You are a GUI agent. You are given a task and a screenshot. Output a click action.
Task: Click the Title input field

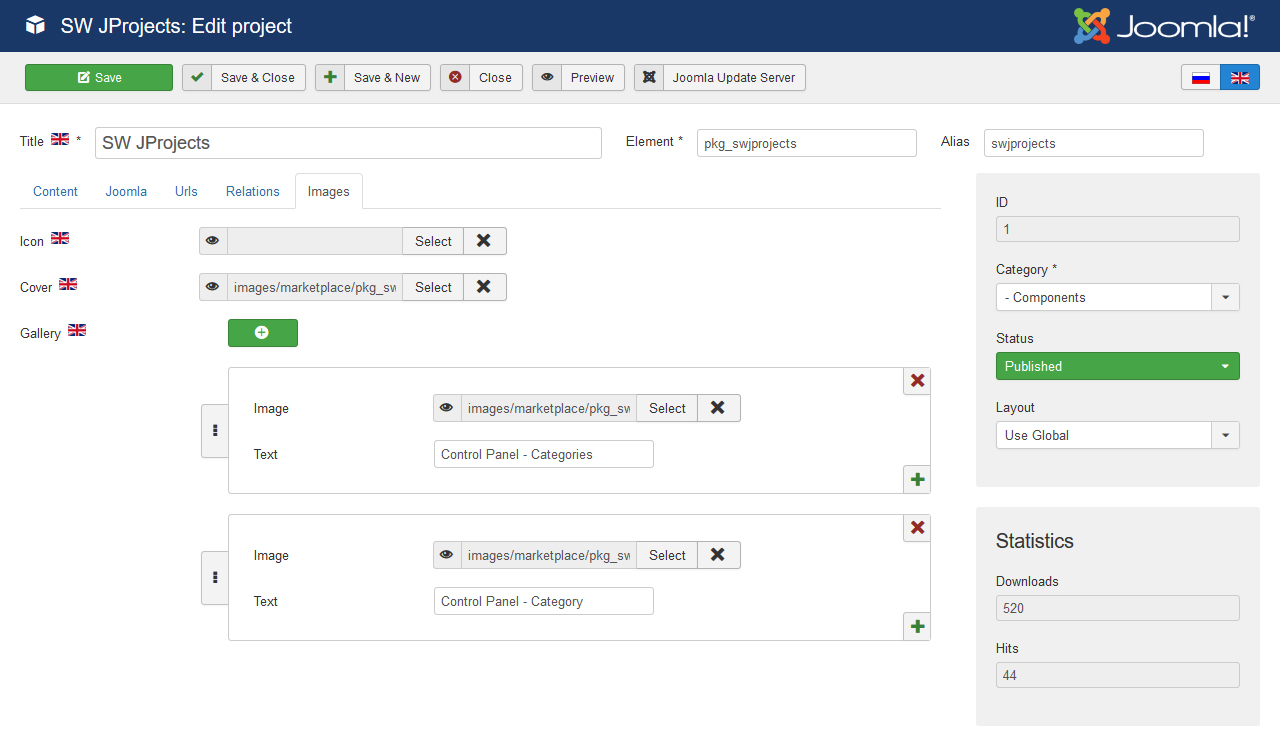348,143
